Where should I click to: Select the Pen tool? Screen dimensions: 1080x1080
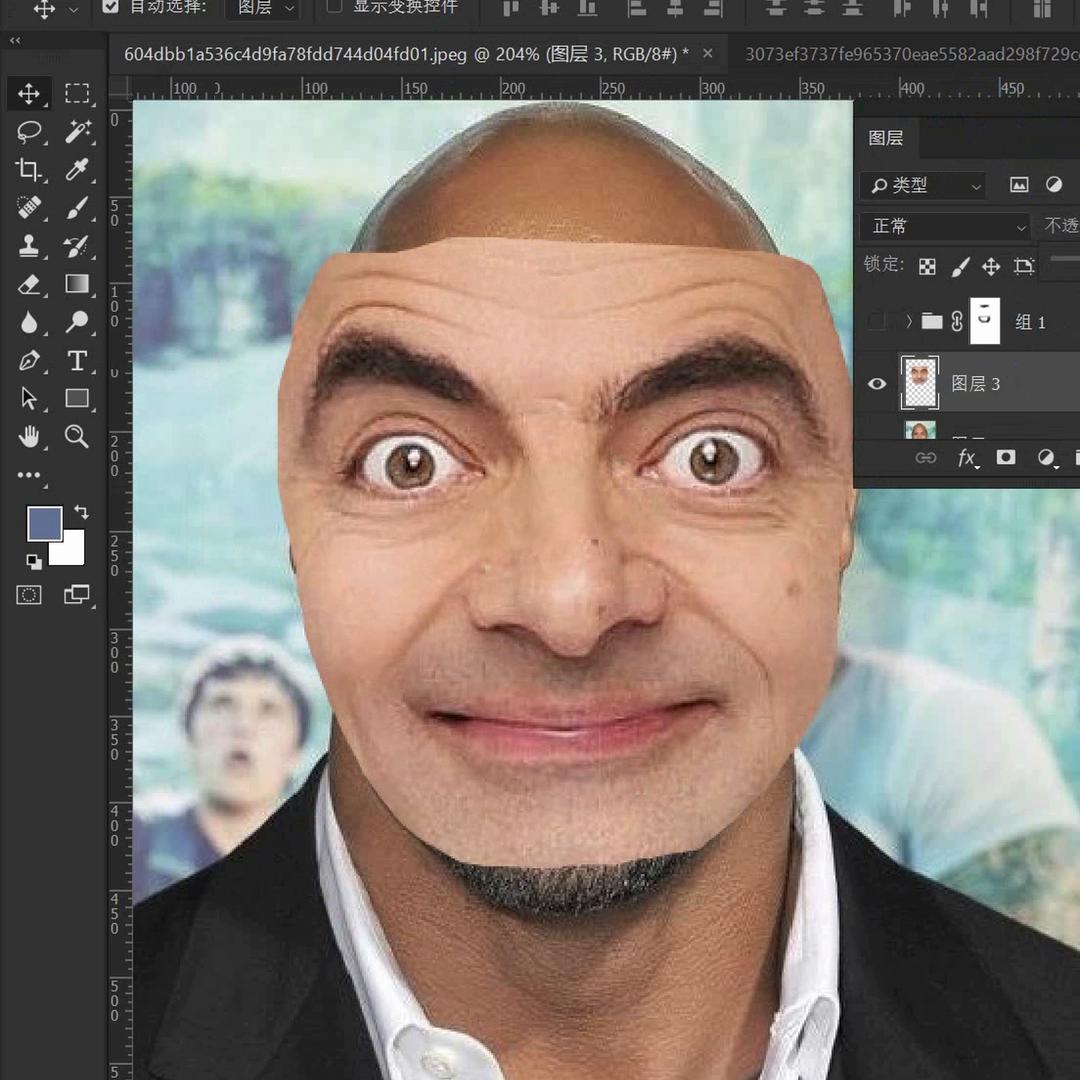coord(29,360)
